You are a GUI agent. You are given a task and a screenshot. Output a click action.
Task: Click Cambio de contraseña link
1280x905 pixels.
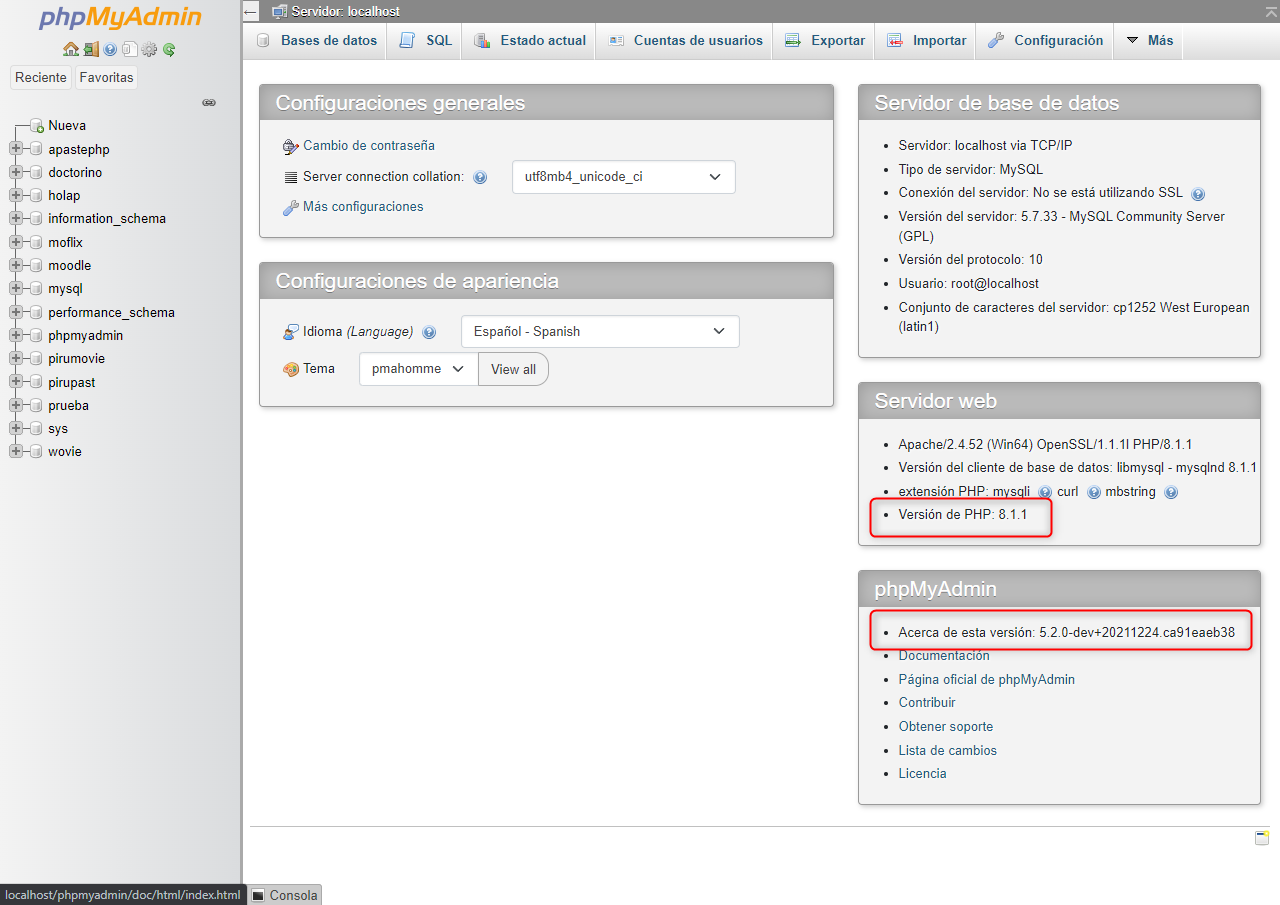pyautogui.click(x=369, y=146)
